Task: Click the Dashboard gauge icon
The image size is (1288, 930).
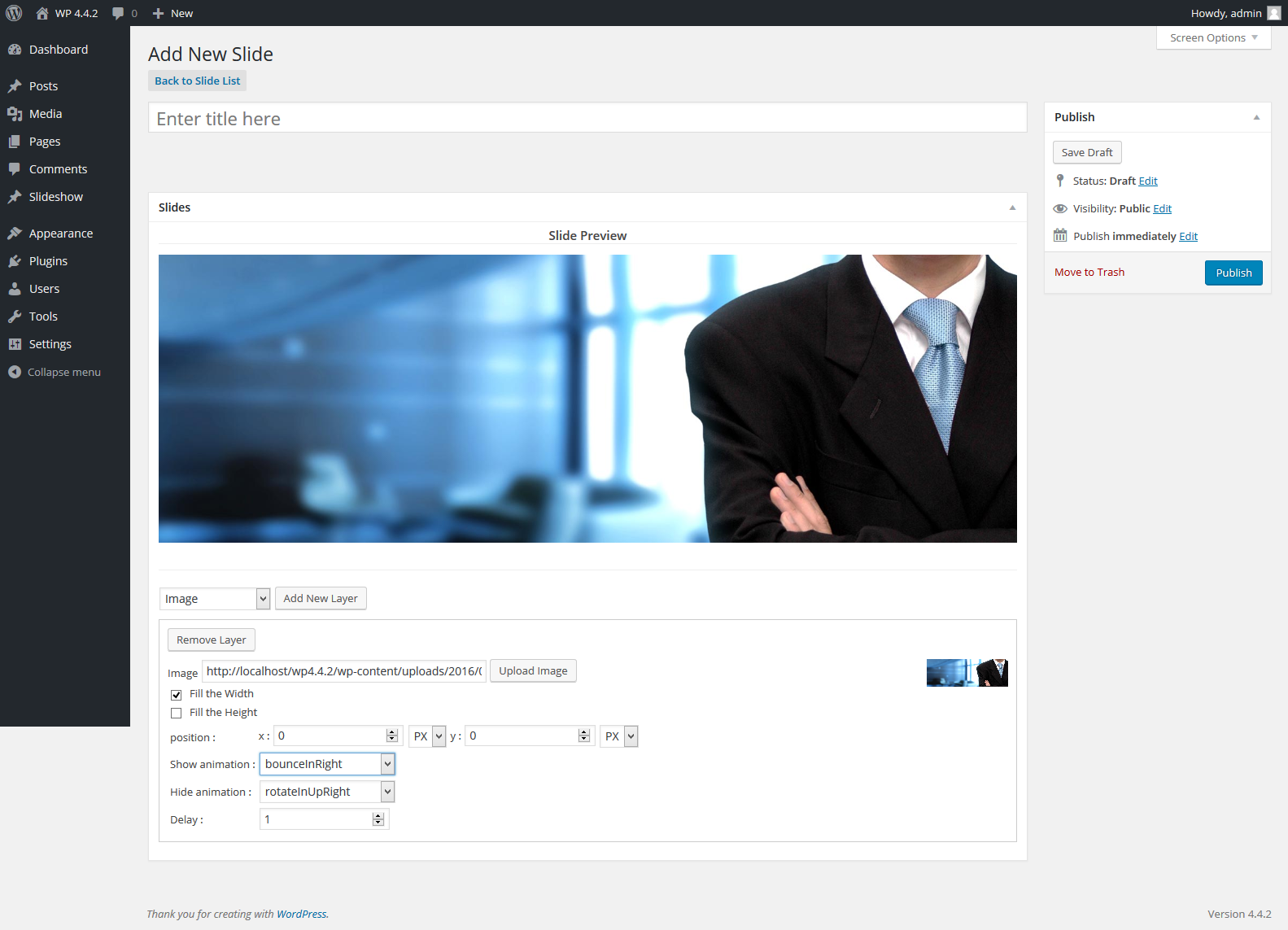Action: pos(15,50)
